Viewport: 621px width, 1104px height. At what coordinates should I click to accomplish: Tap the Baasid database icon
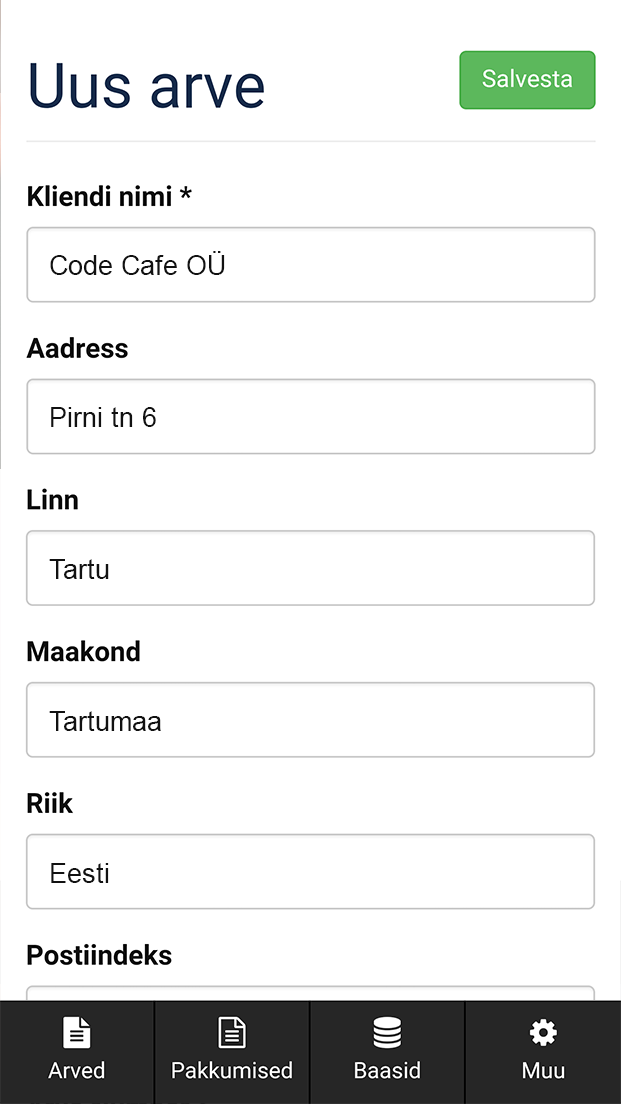coord(387,1032)
